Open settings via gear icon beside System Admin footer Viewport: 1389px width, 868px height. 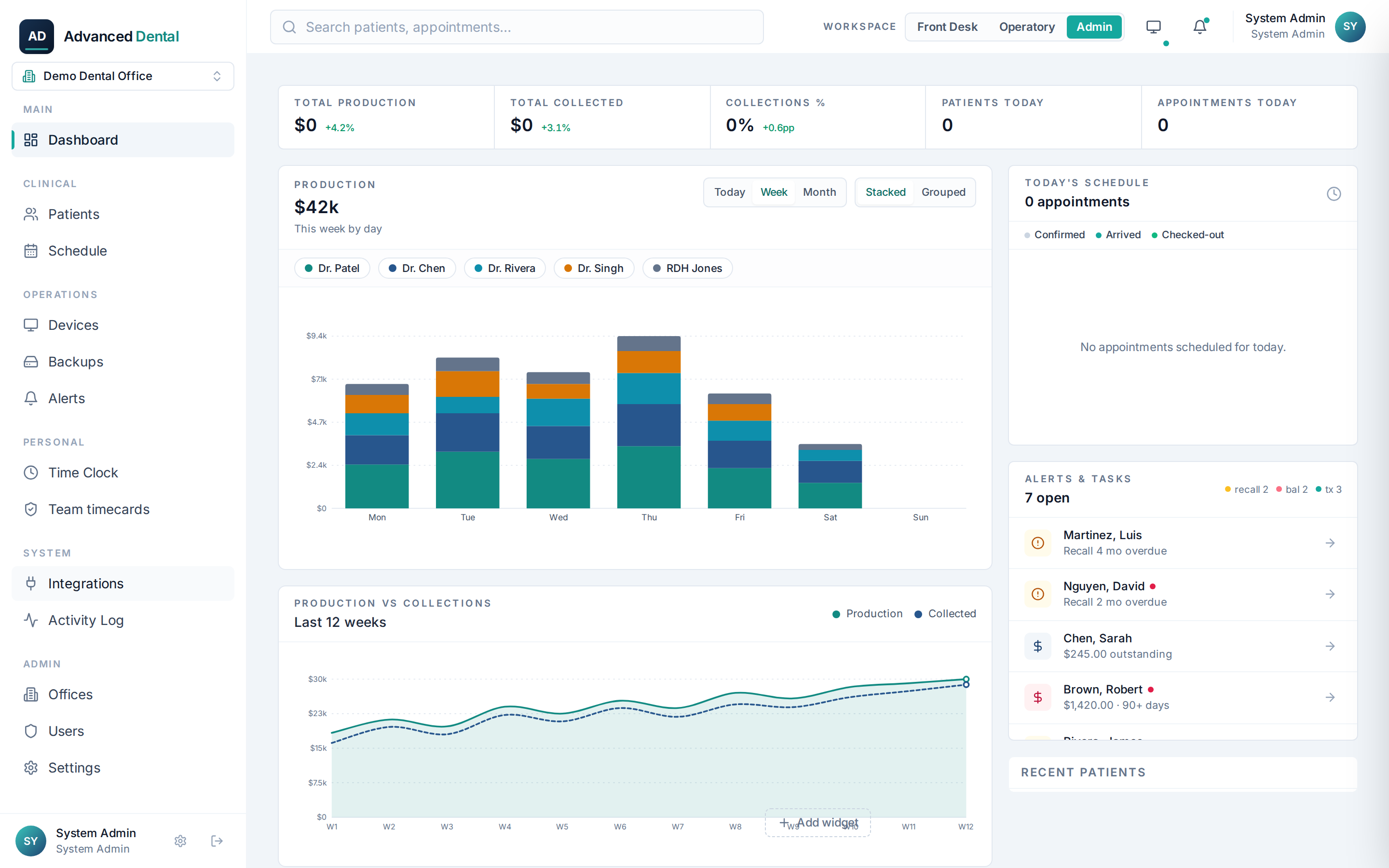[180, 841]
